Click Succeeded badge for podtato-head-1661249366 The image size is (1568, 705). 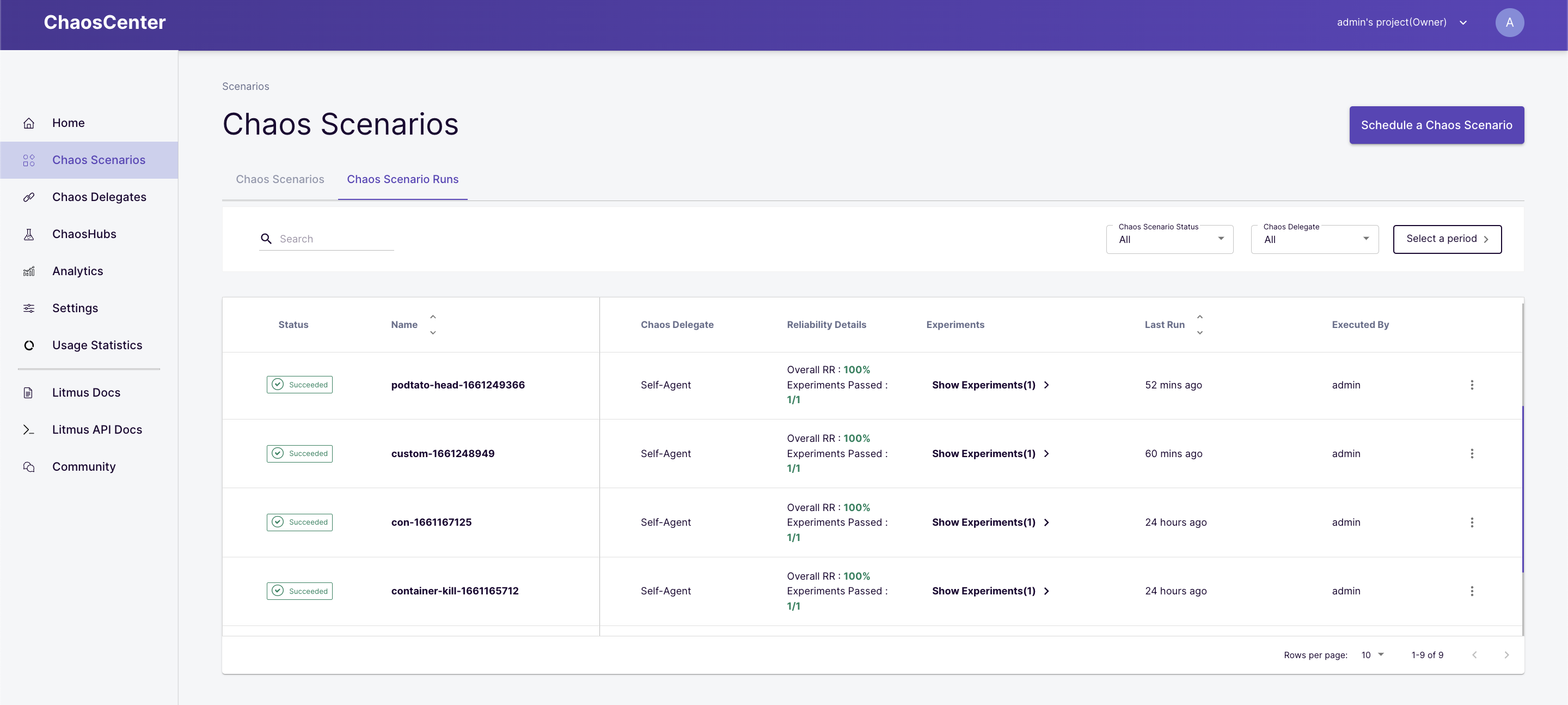point(299,385)
